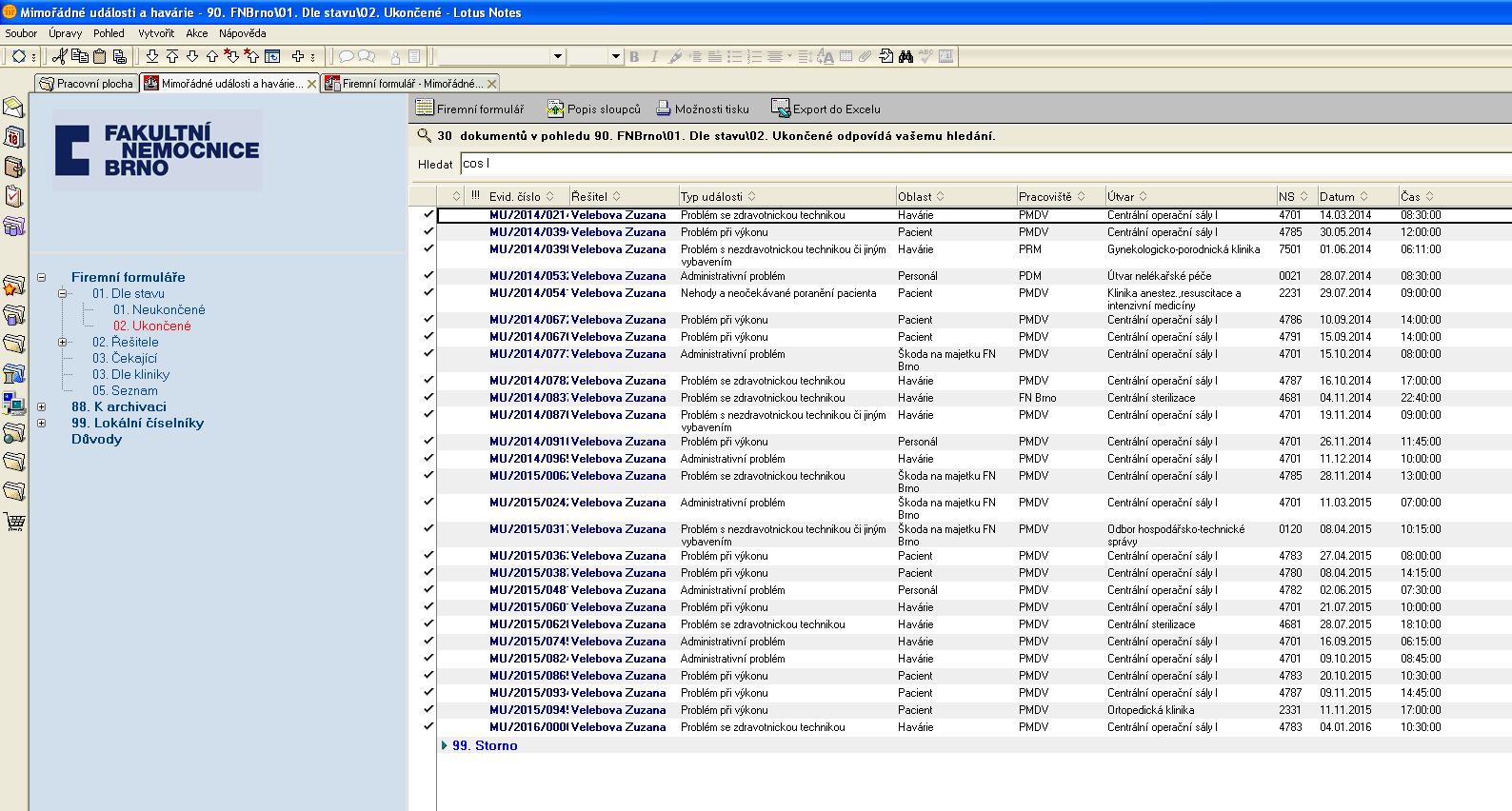Click the Bold formatting toolbar icon

tap(634, 56)
